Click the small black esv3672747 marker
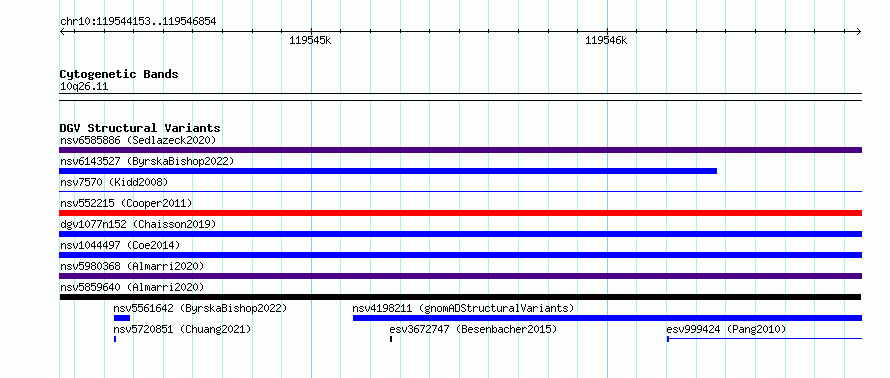The height and width of the screenshot is (378, 890). coord(391,339)
